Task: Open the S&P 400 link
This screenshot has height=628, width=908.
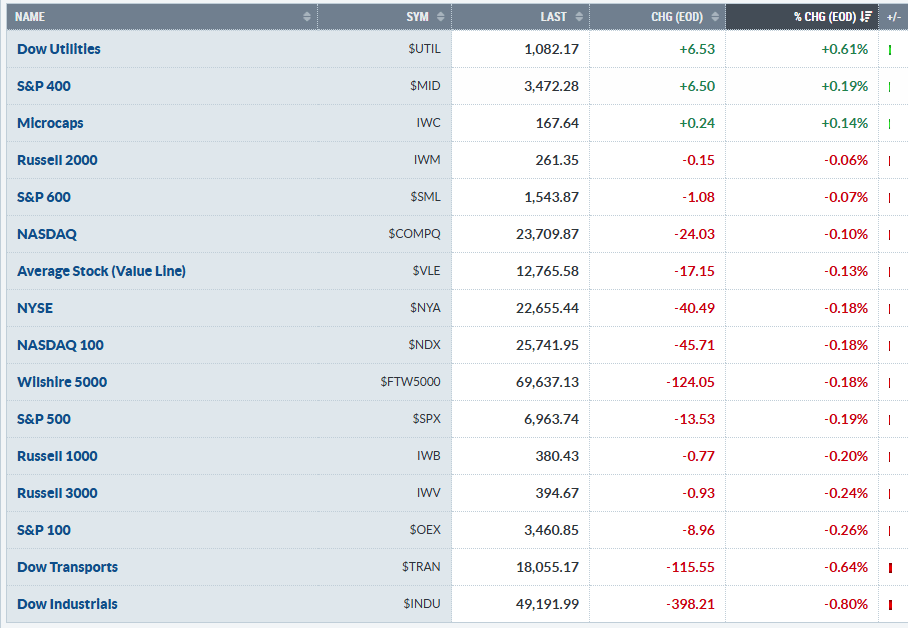Action: [x=44, y=86]
